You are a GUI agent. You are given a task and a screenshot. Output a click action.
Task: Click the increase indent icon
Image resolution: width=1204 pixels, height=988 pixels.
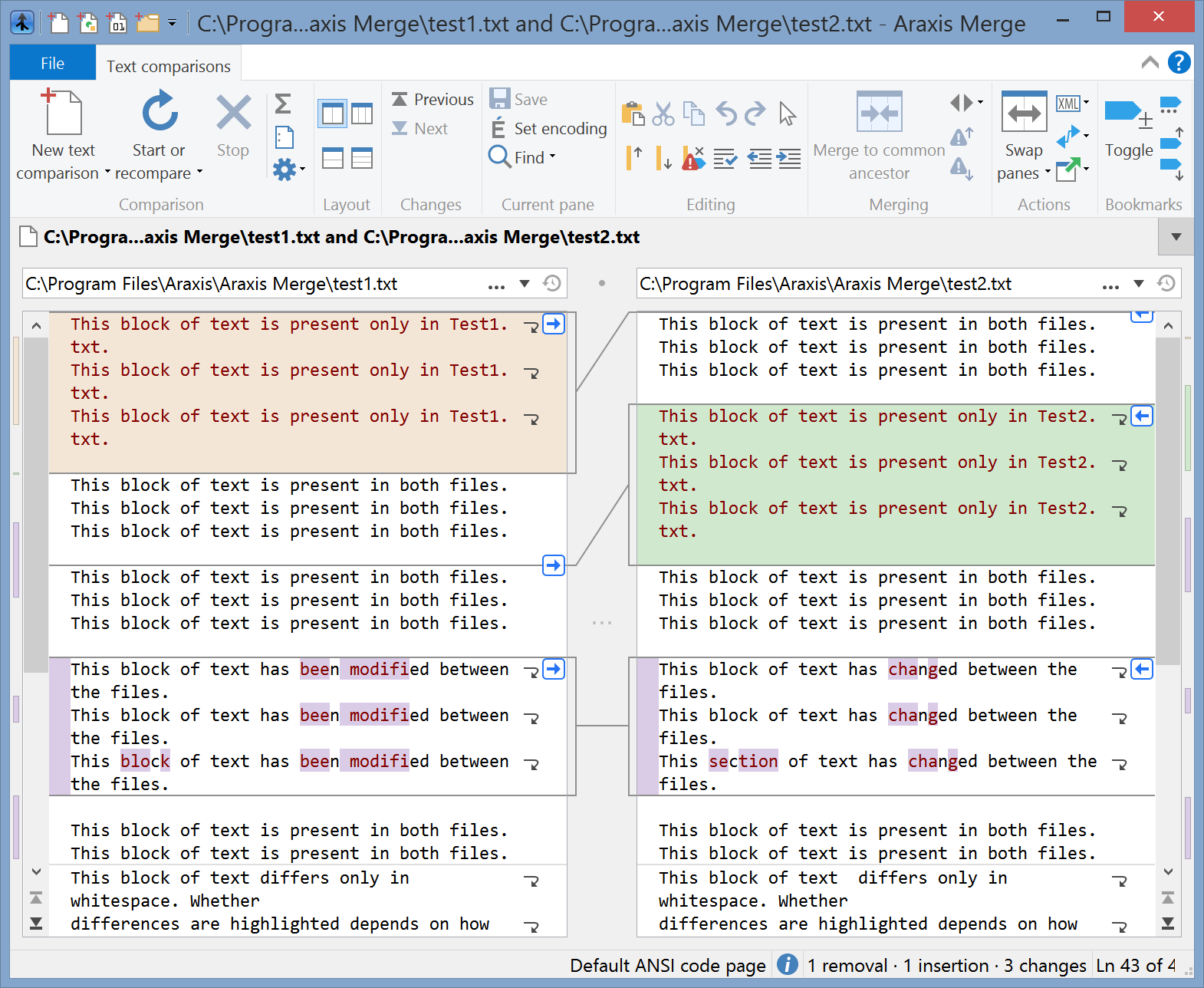click(788, 158)
